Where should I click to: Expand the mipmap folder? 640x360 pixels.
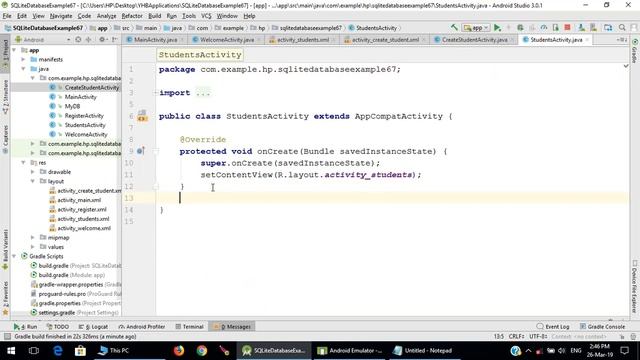(33, 238)
